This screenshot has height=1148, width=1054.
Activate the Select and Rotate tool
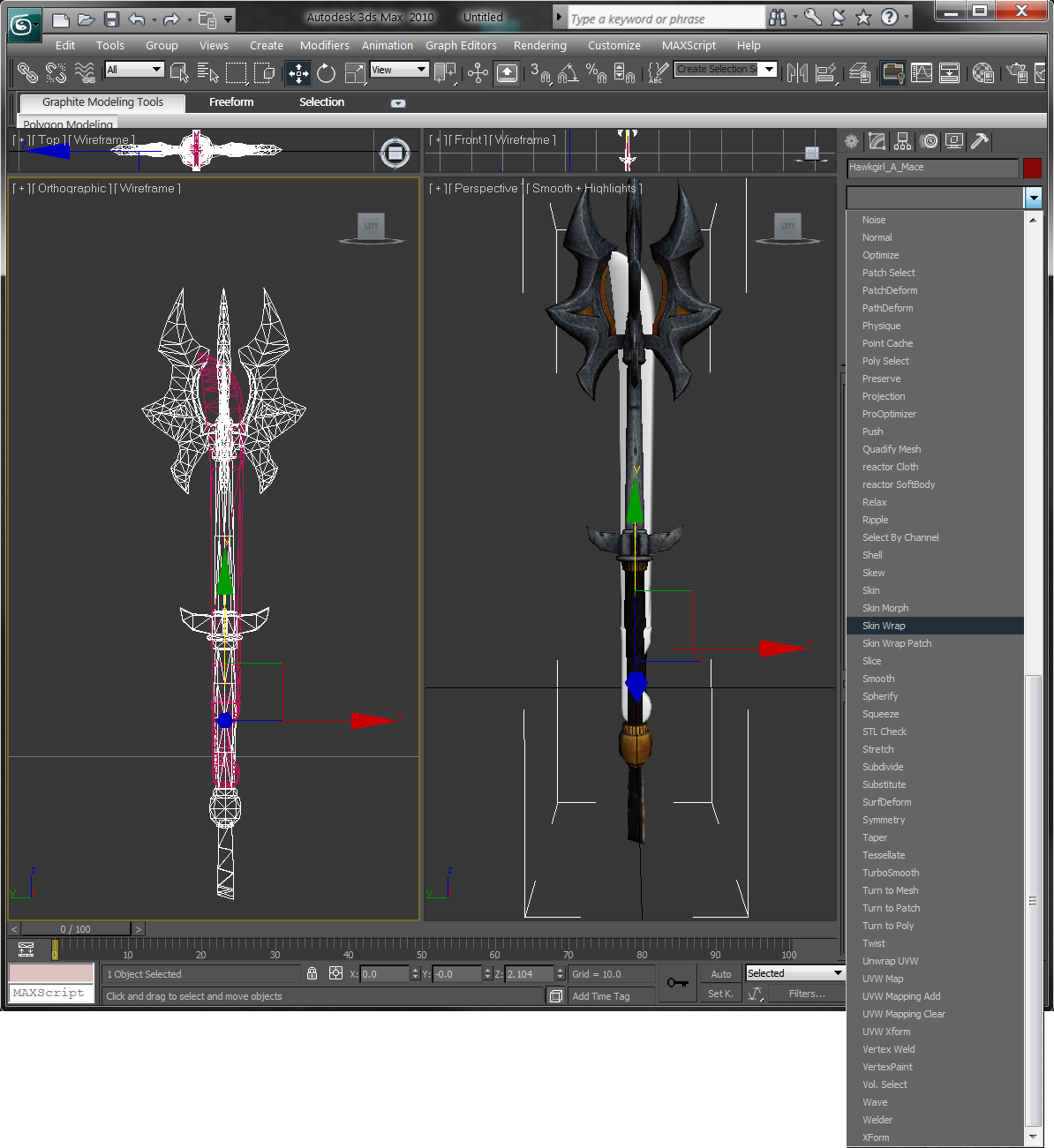pos(326,73)
